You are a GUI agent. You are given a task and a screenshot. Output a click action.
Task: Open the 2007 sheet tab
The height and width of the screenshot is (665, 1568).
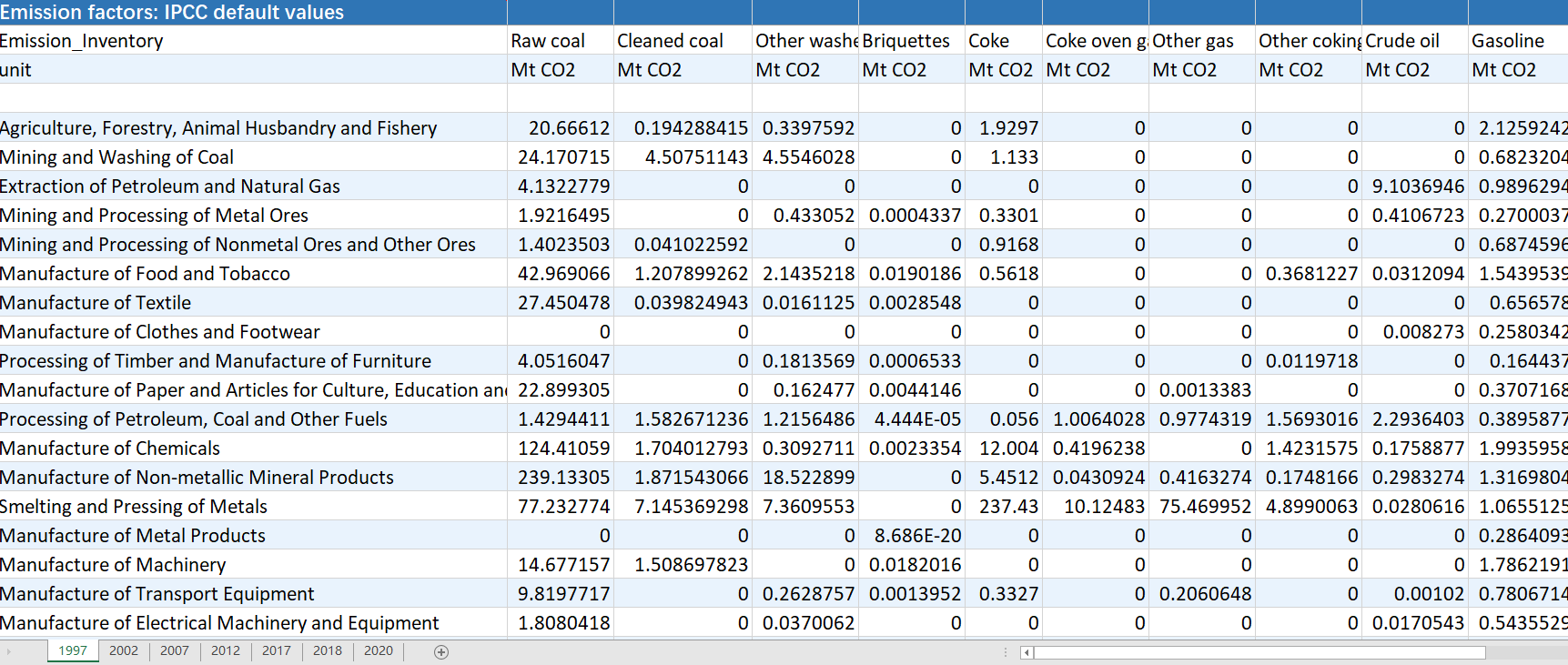coord(175,650)
